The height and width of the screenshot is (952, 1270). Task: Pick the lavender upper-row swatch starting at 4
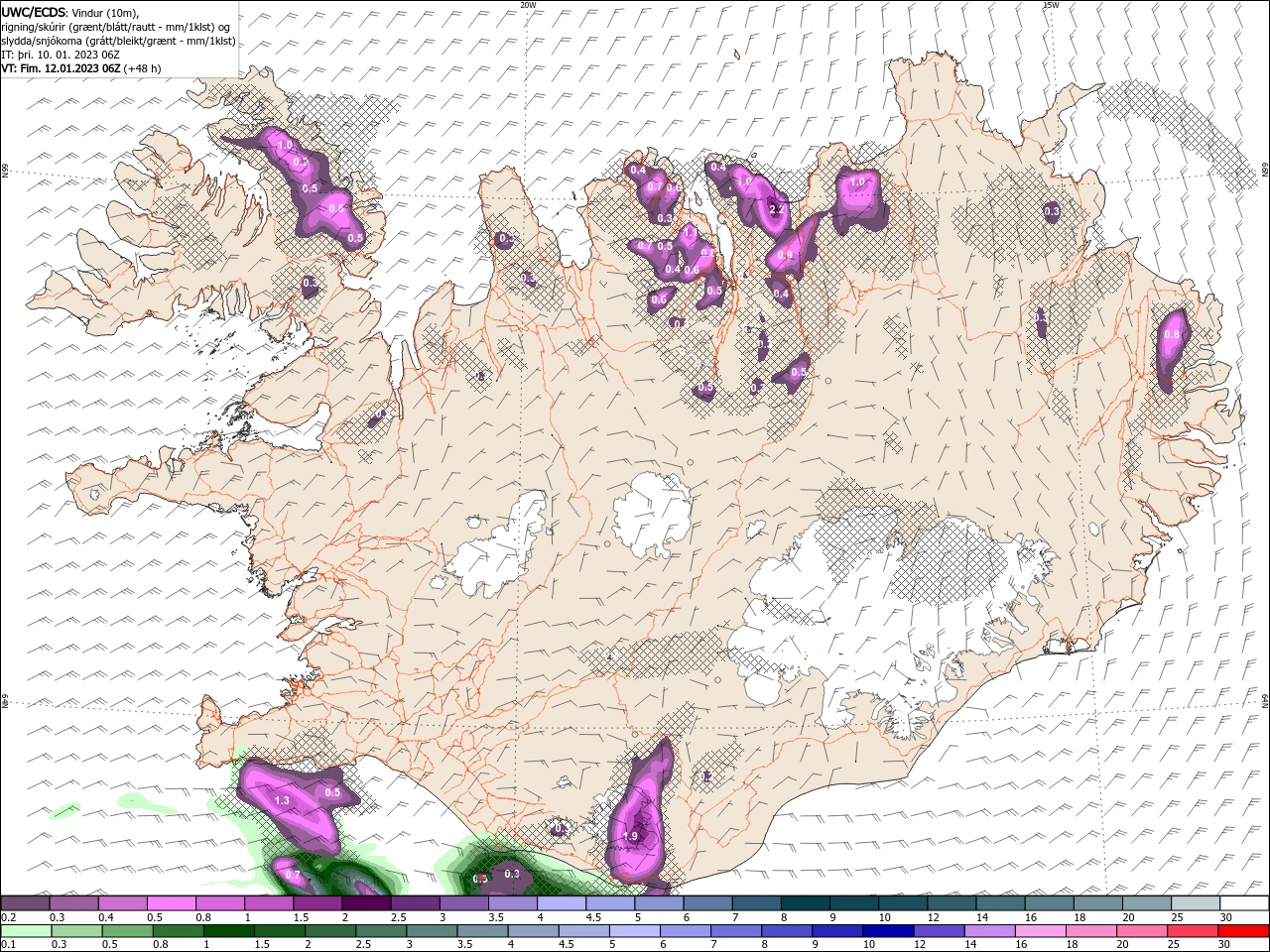(560, 903)
